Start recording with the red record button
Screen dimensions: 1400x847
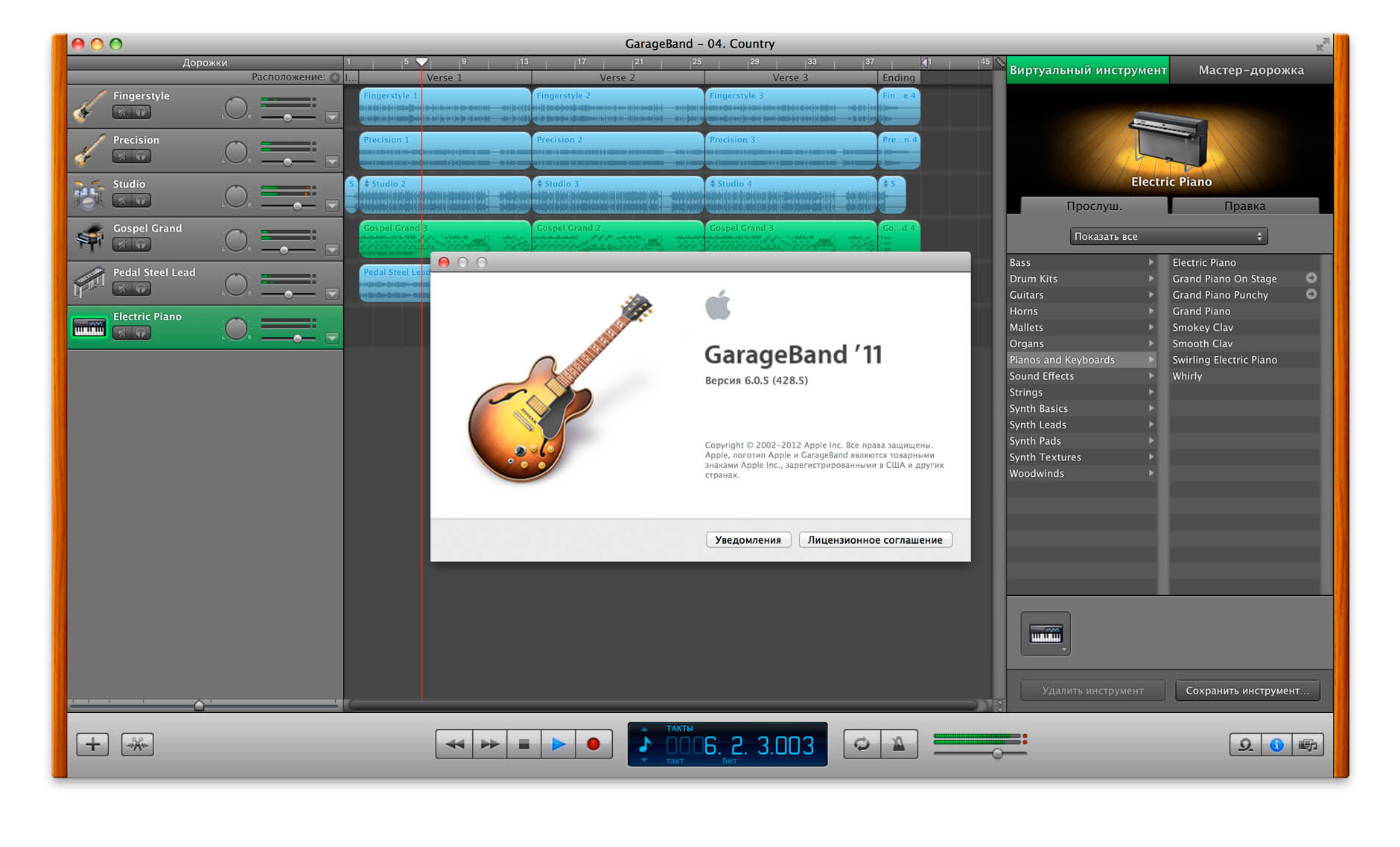click(594, 744)
